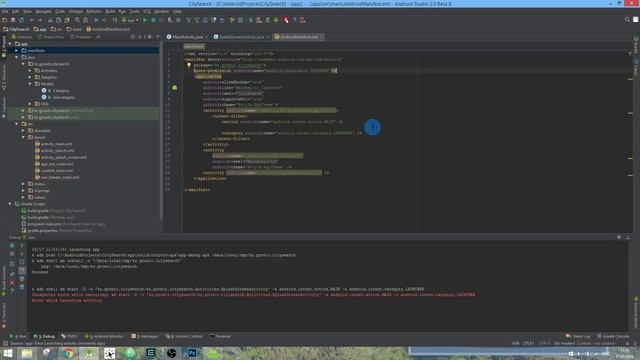Expand the drawable folder
The height and width of the screenshot is (360, 640).
click(23, 131)
